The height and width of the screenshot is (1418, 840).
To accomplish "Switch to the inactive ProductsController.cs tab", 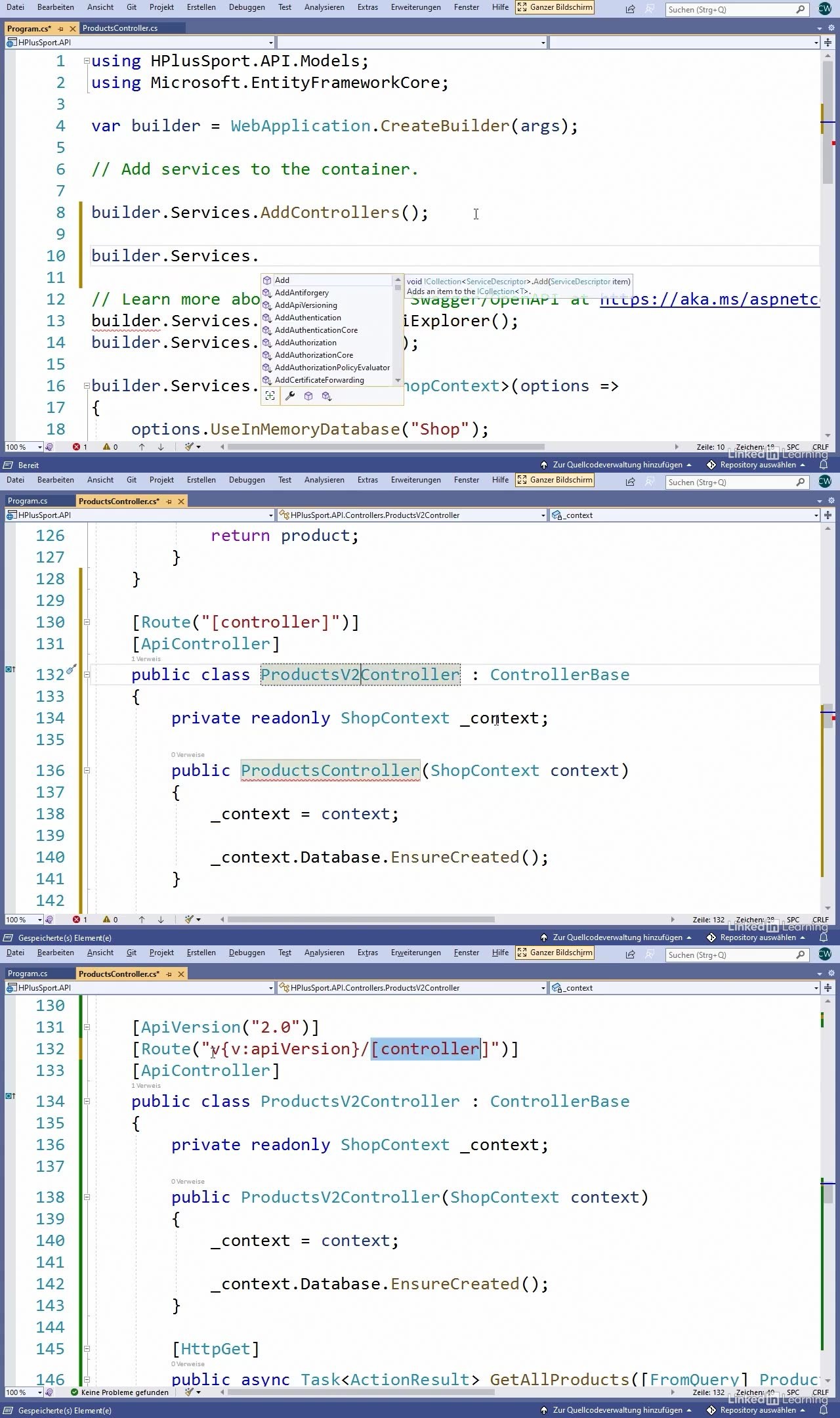I will coord(120,28).
